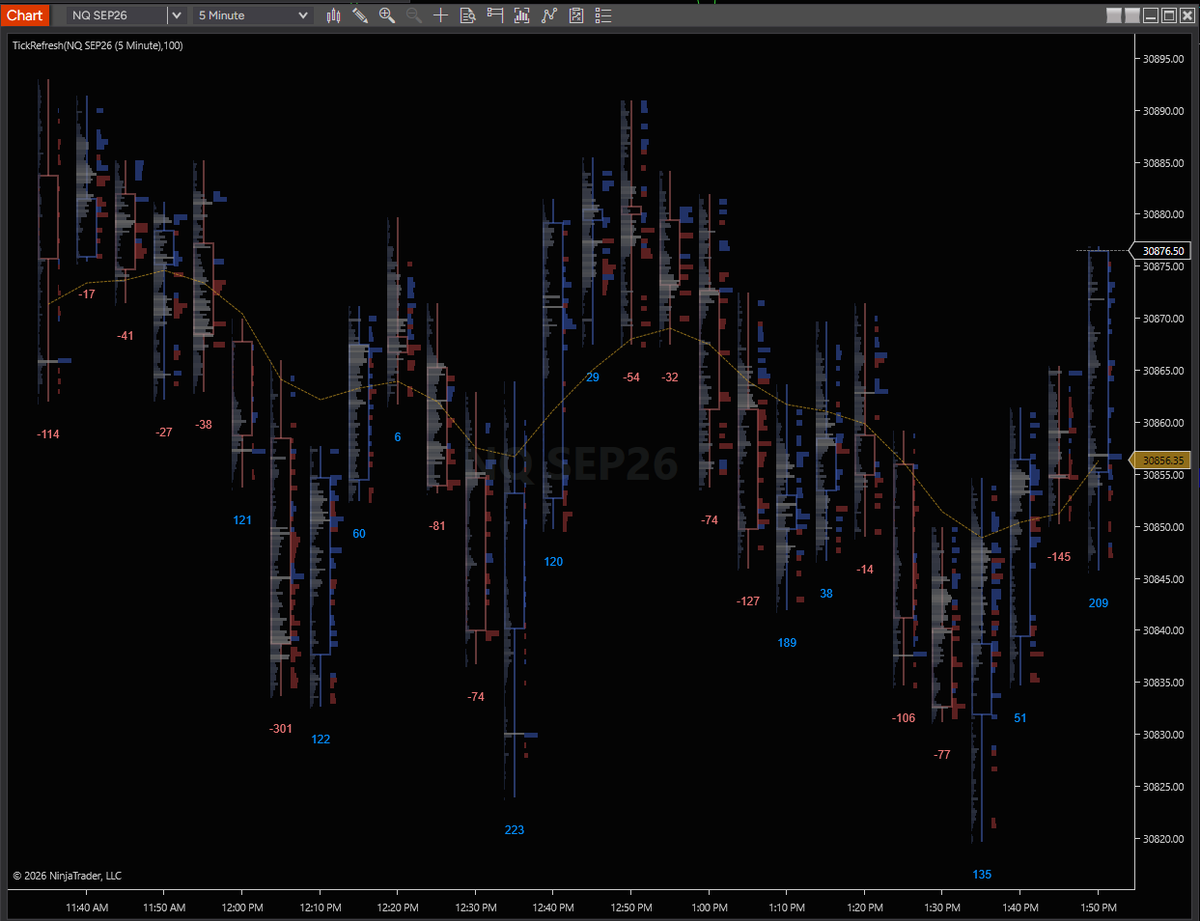Open the bar type chart style menu
Screen dimensions: 1200x921
tap(333, 15)
